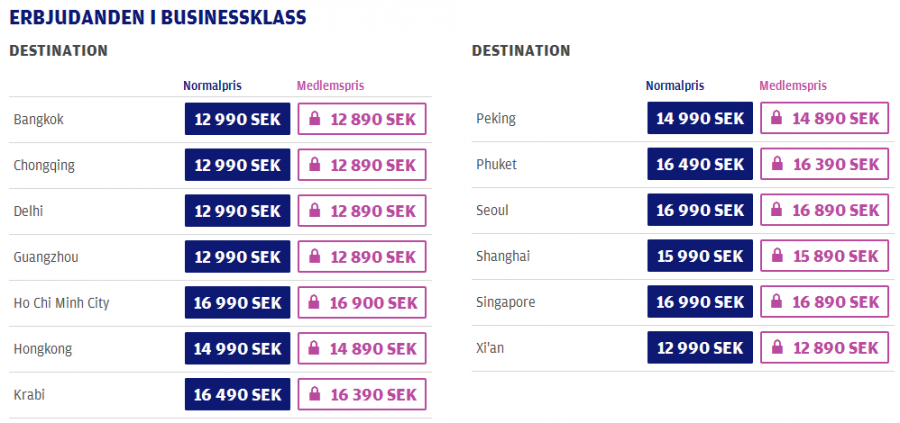This screenshot has width=900, height=423.
Task: Select Bangkok normal price 12 990 SEK
Action: pyautogui.click(x=238, y=119)
